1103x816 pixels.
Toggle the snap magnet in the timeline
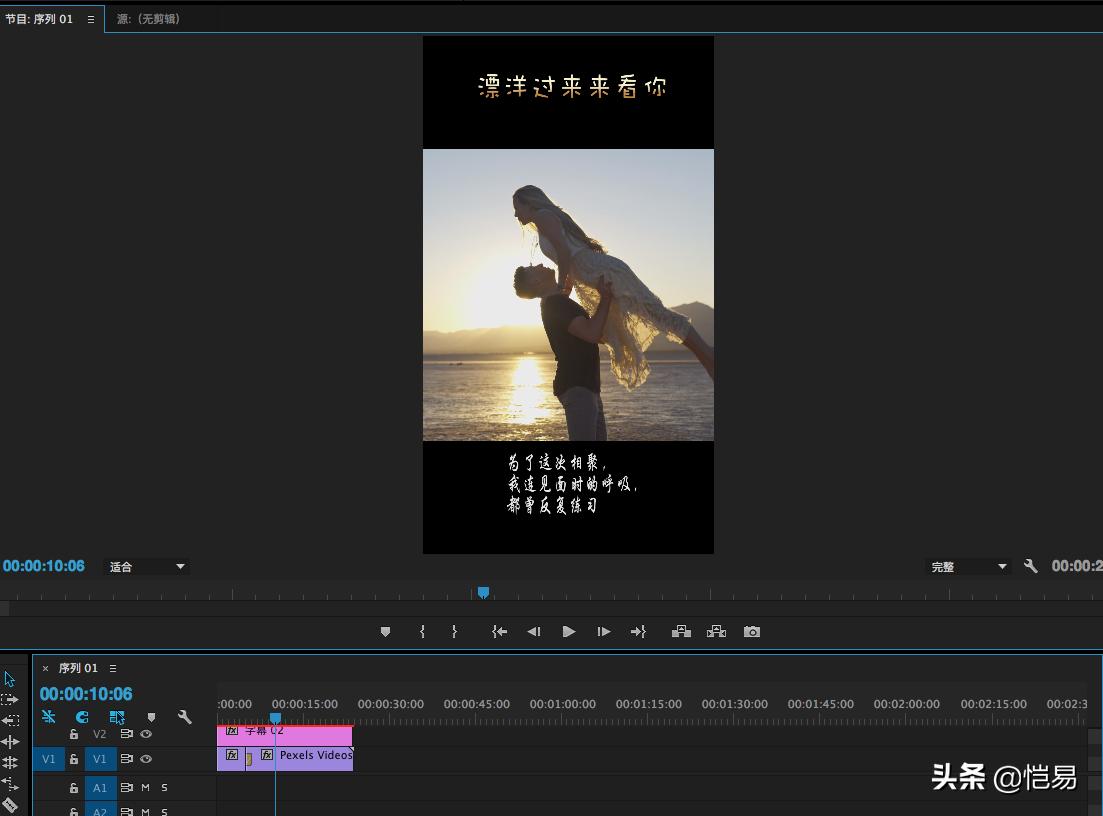(81, 717)
